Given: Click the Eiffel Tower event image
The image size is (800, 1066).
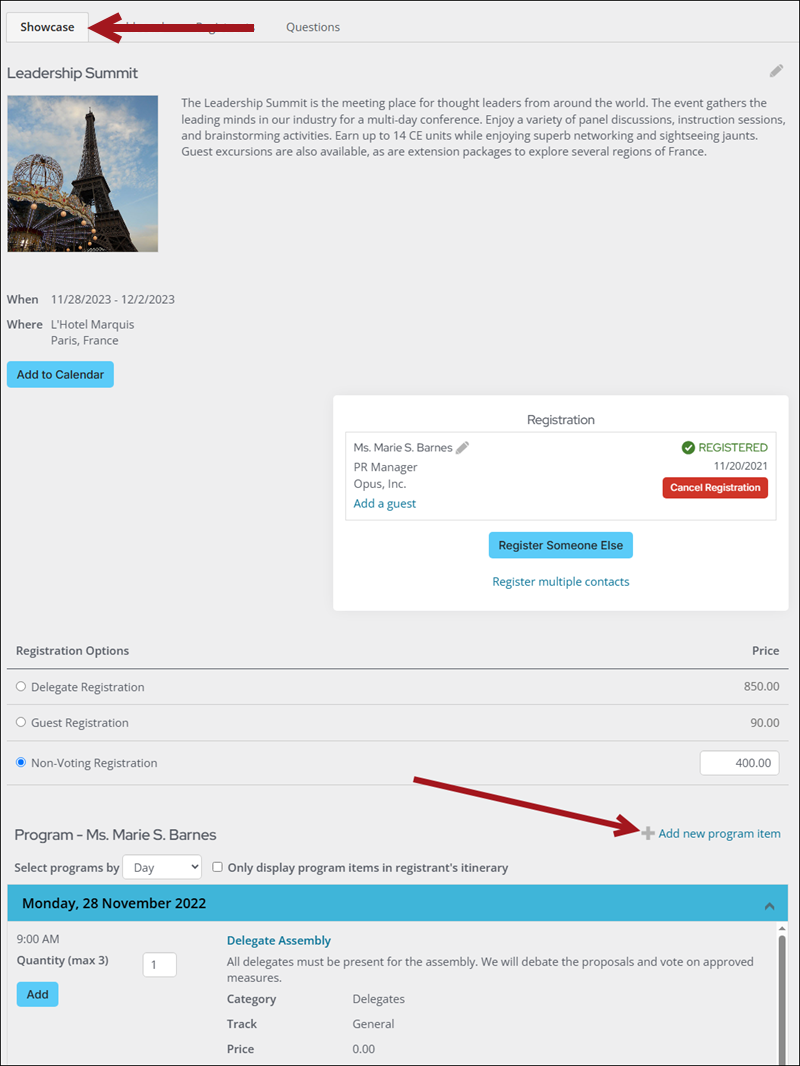Looking at the screenshot, I should coord(83,173).
